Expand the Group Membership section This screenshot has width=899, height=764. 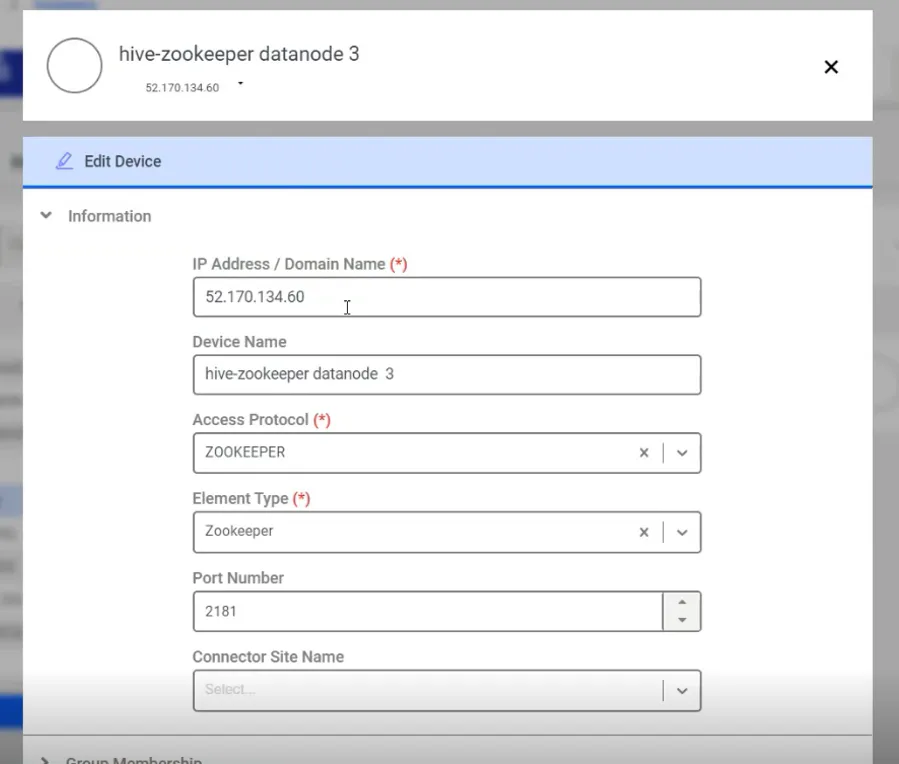[x=45, y=760]
